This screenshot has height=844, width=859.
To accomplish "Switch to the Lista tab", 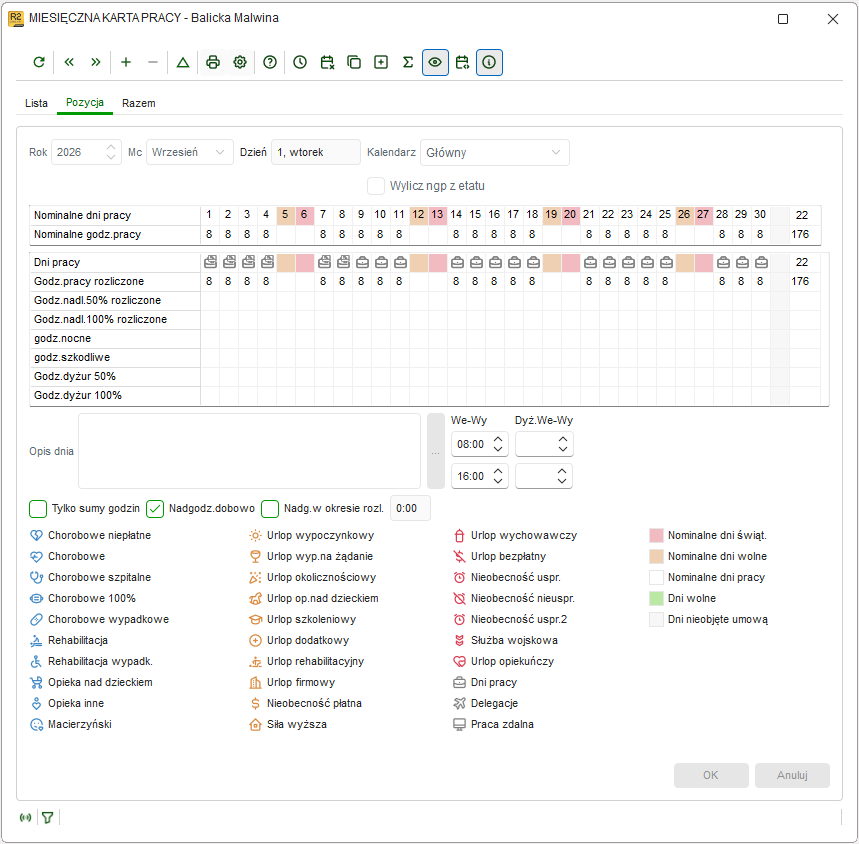I will coord(36,104).
